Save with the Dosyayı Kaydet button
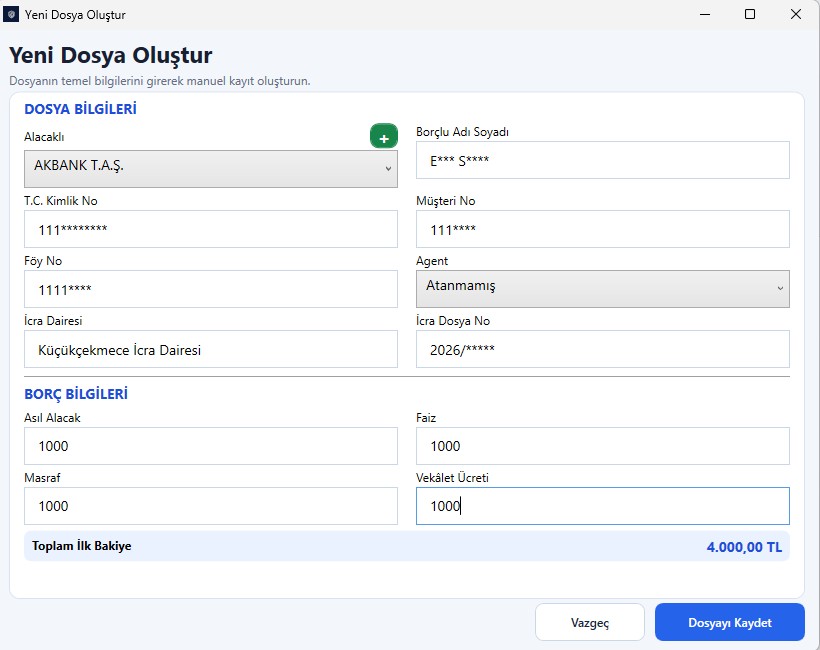 pos(730,622)
